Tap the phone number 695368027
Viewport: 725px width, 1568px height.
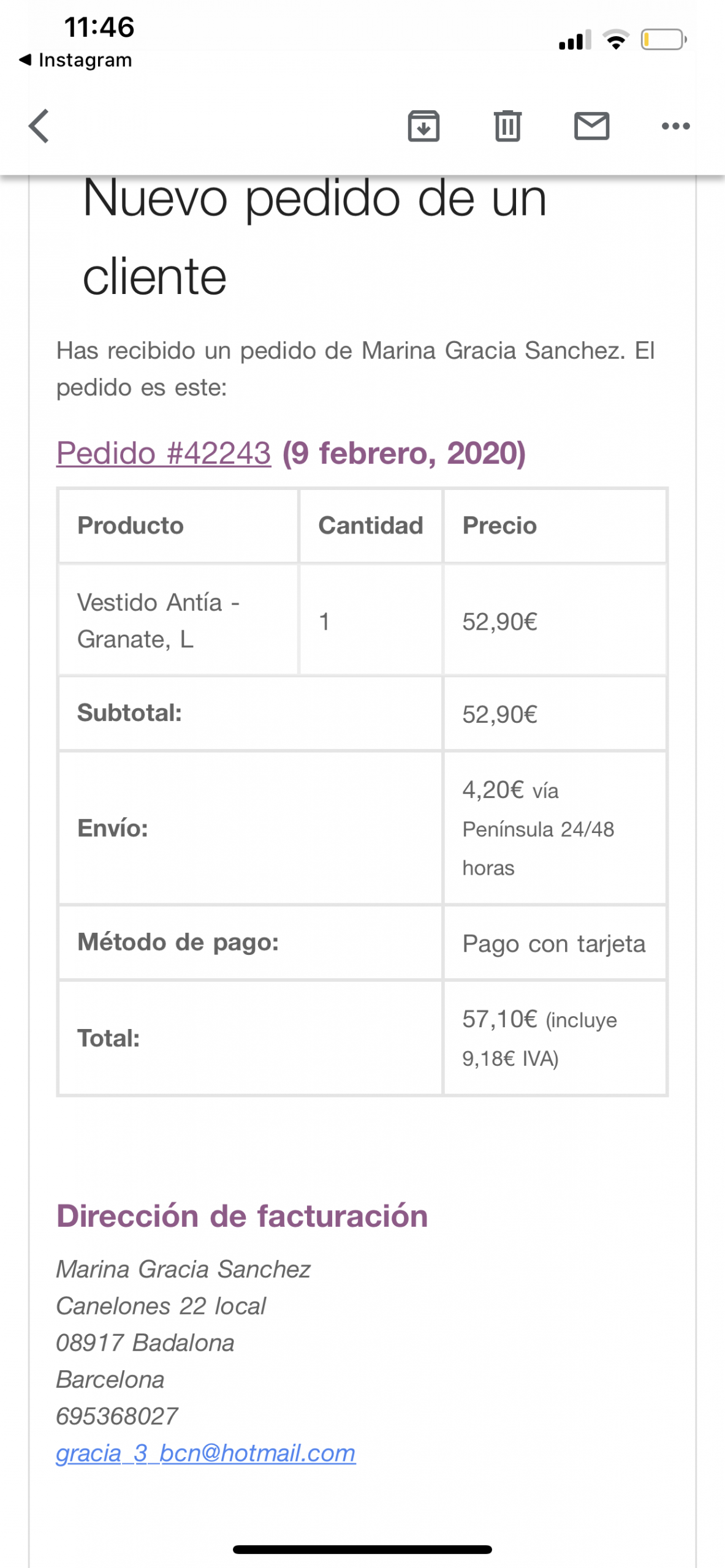tap(117, 1416)
